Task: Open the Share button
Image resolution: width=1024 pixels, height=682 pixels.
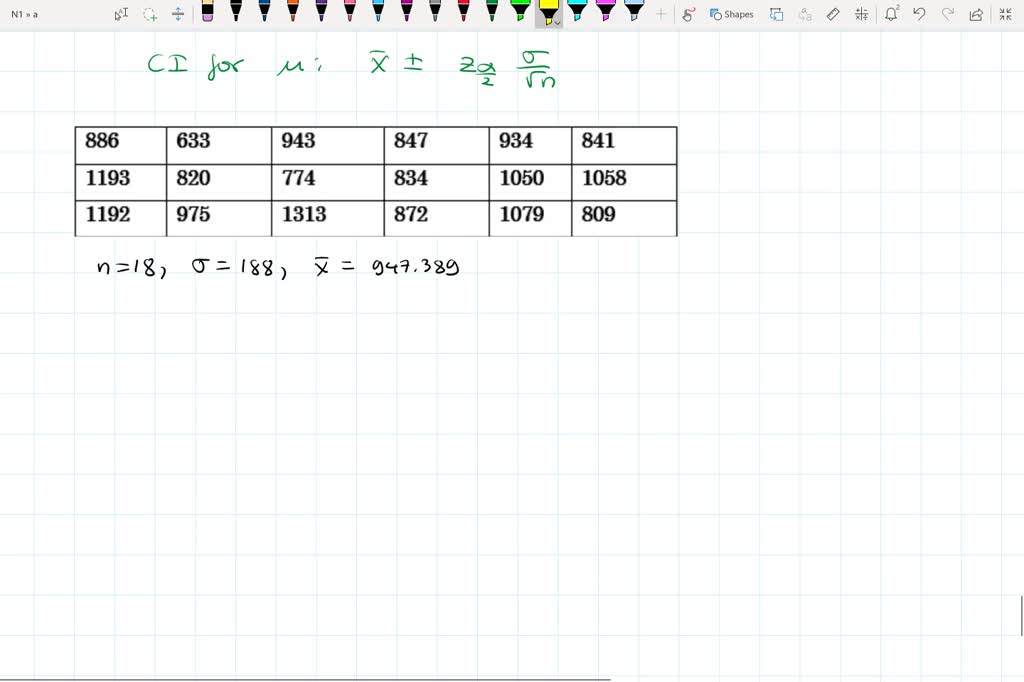Action: pyautogui.click(x=976, y=14)
